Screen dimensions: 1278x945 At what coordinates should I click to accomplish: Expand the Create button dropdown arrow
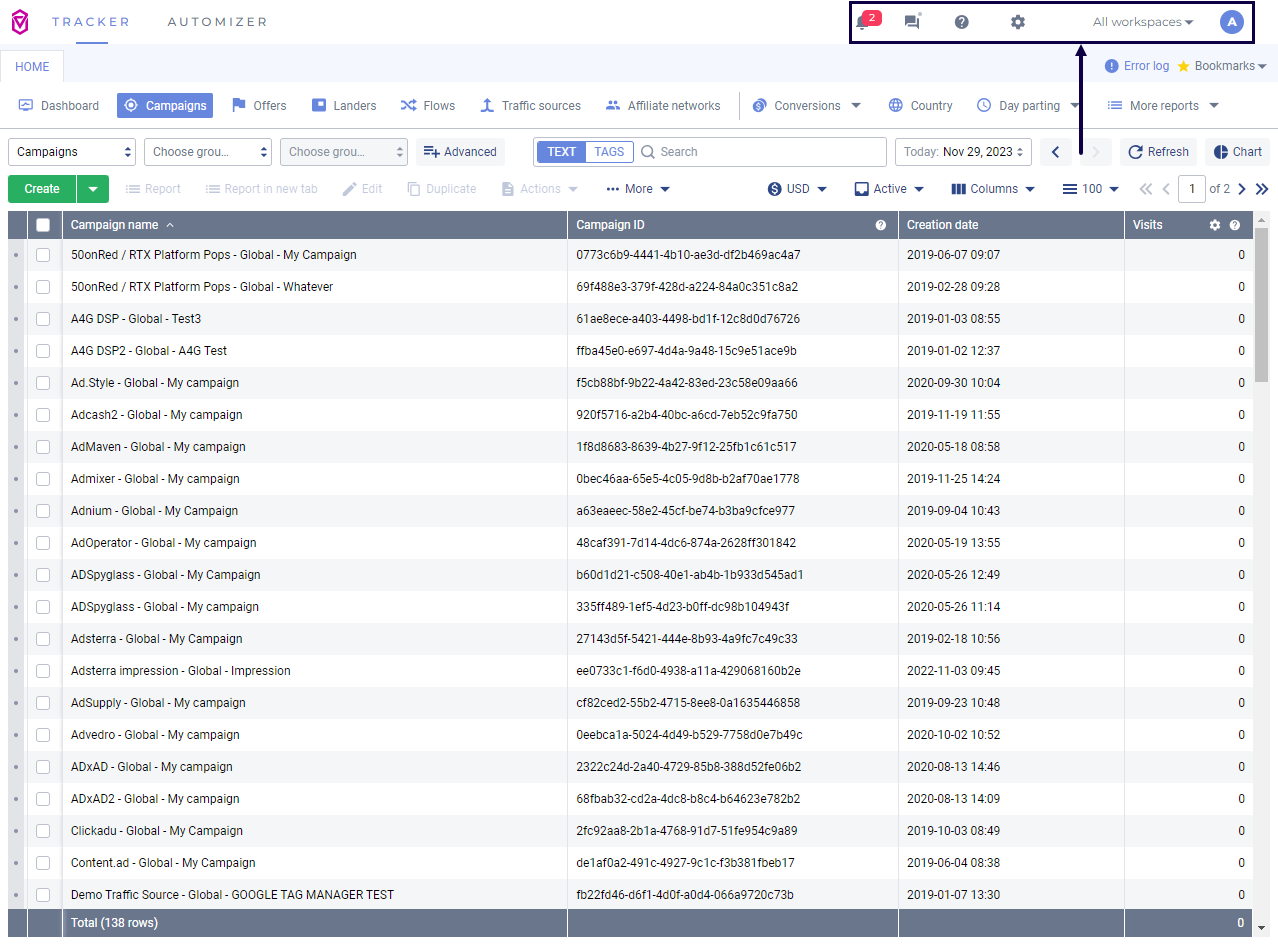pos(93,189)
